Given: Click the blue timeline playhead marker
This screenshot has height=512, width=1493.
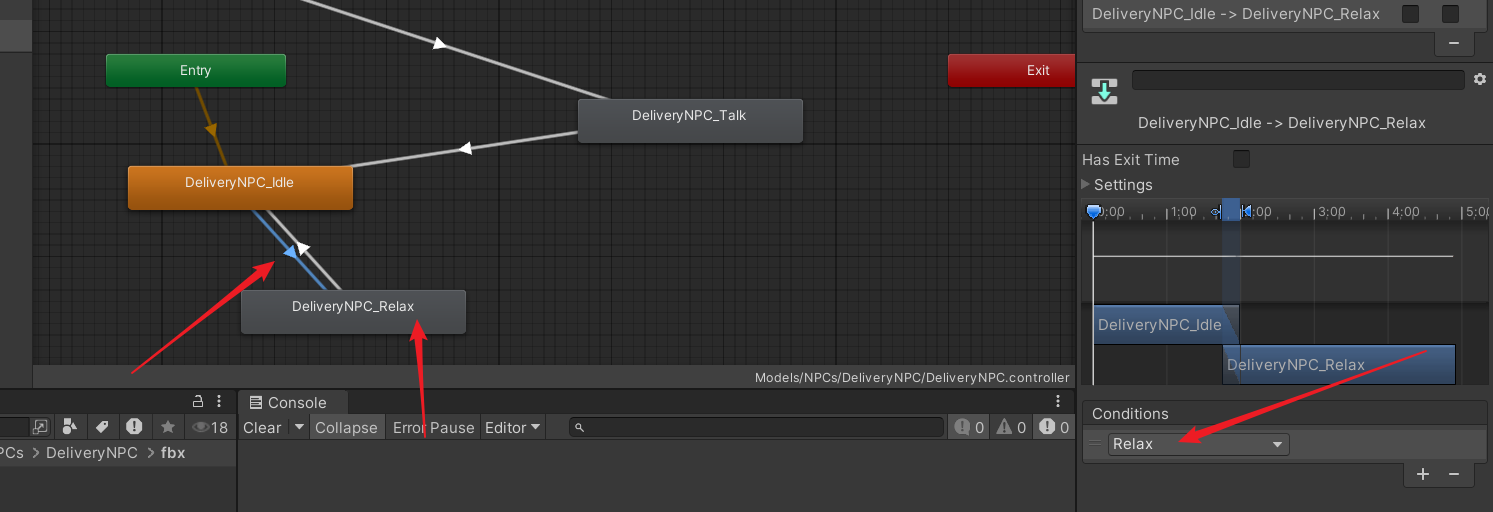Looking at the screenshot, I should tap(1093, 211).
